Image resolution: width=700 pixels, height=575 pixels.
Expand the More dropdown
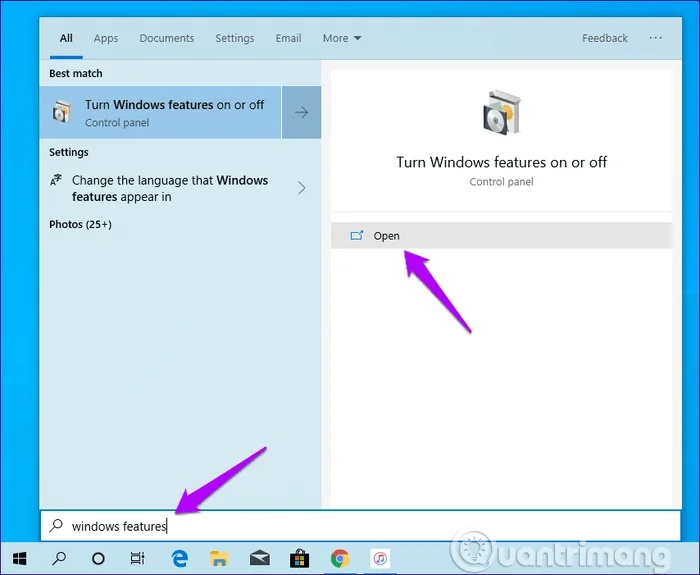[x=342, y=38]
